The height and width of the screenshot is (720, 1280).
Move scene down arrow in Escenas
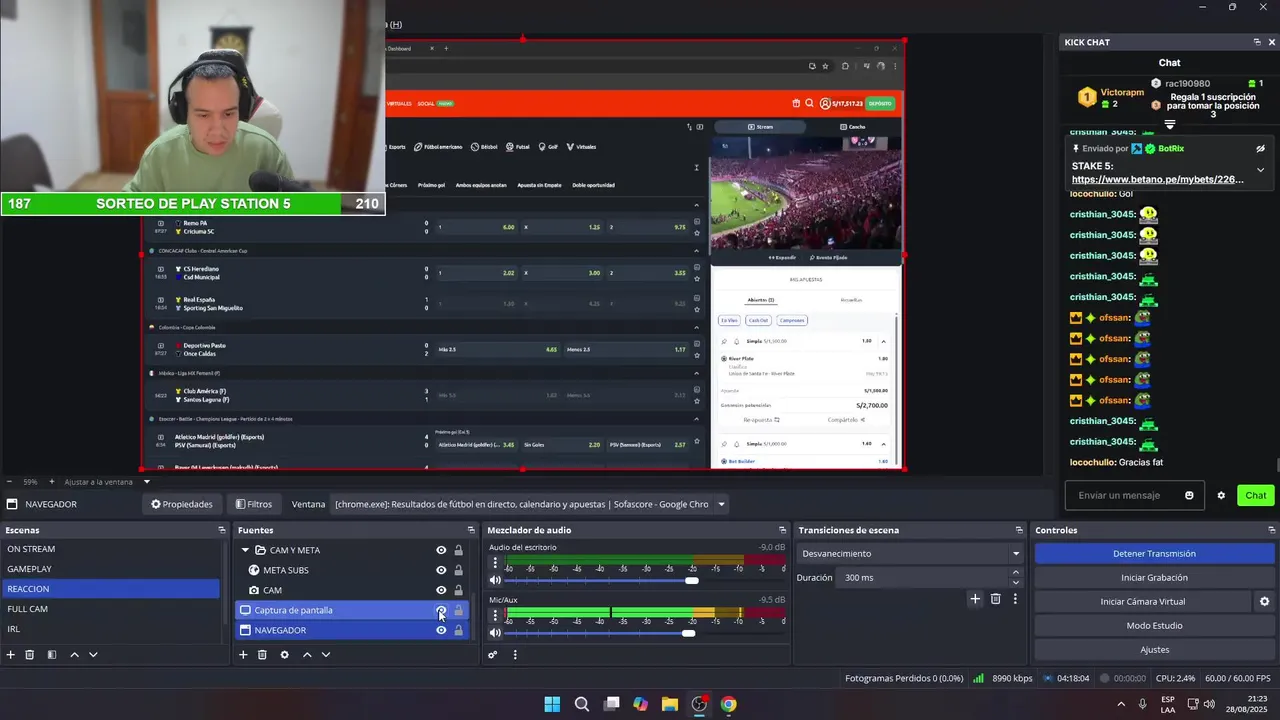pos(93,655)
